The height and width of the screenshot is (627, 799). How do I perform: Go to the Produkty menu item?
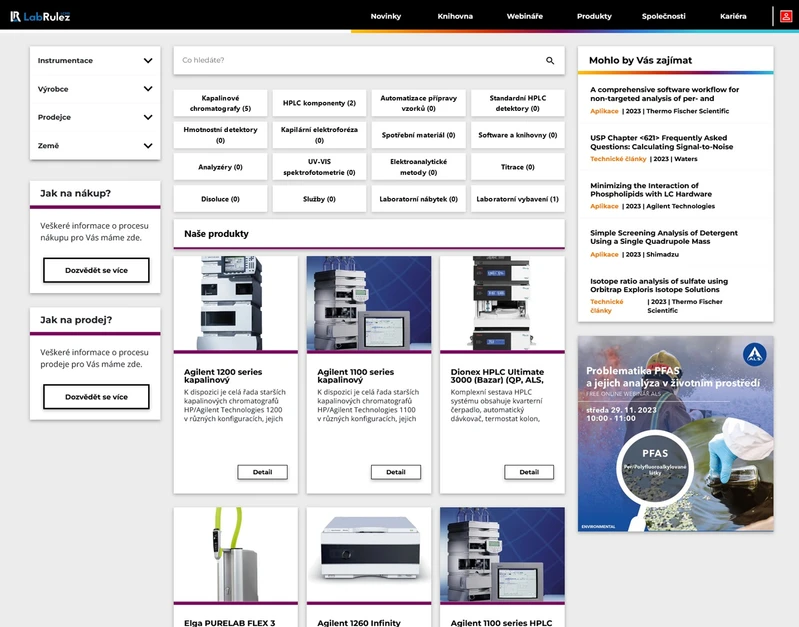pyautogui.click(x=594, y=16)
